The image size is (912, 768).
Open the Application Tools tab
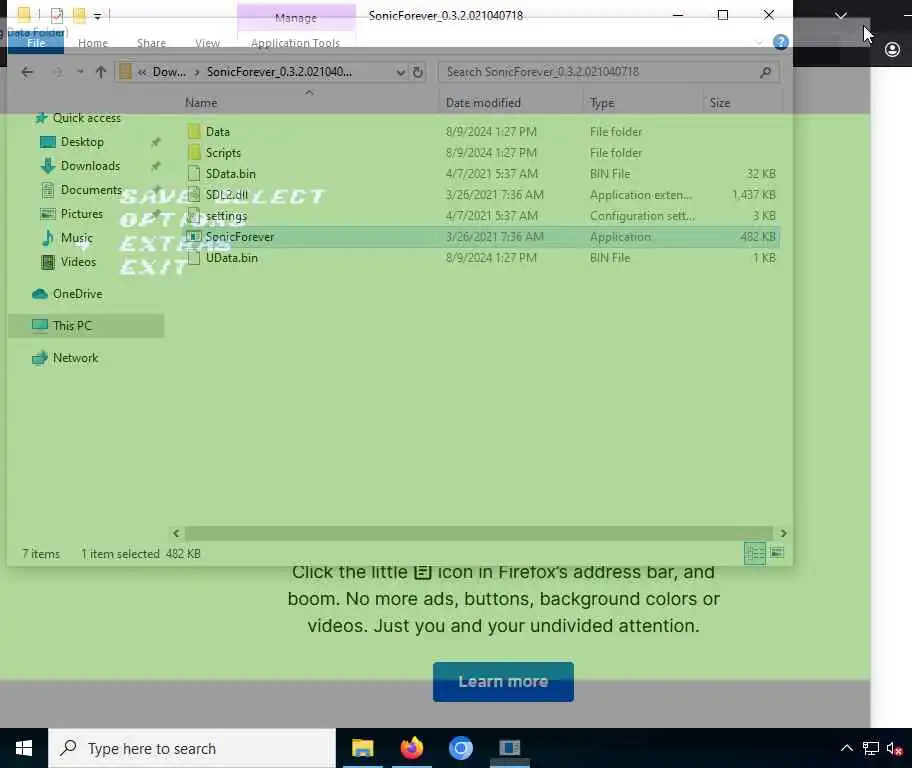point(295,43)
